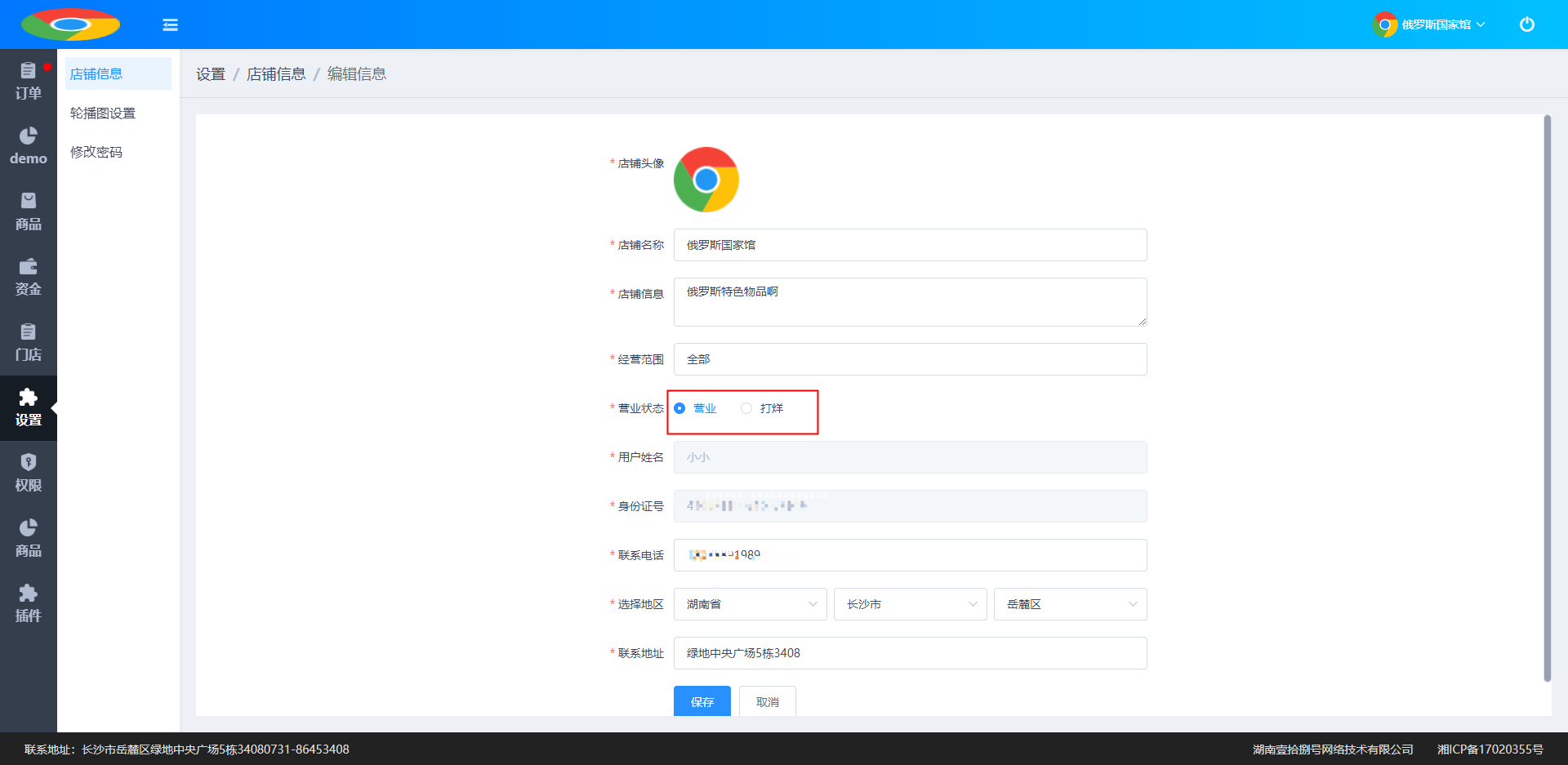The height and width of the screenshot is (765, 1568).
Task: Click the 编辑信息 breadcrumb text
Action: (x=357, y=74)
